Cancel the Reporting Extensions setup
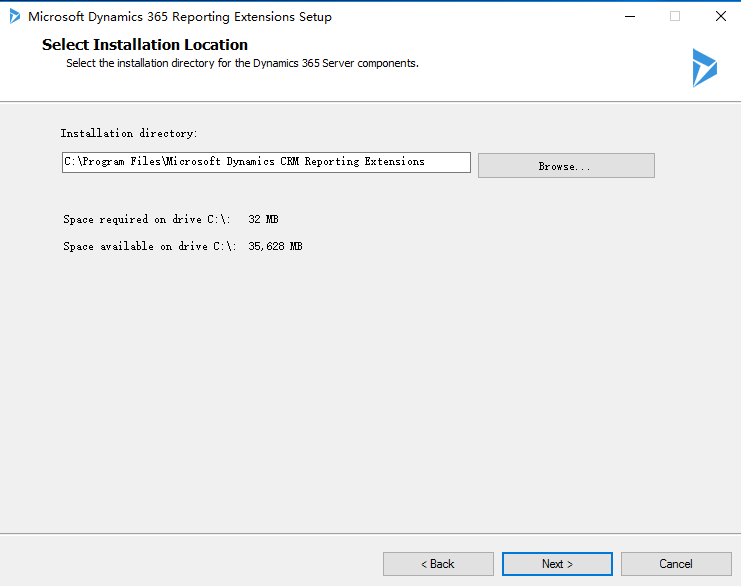The image size is (741, 586). pyautogui.click(x=676, y=564)
